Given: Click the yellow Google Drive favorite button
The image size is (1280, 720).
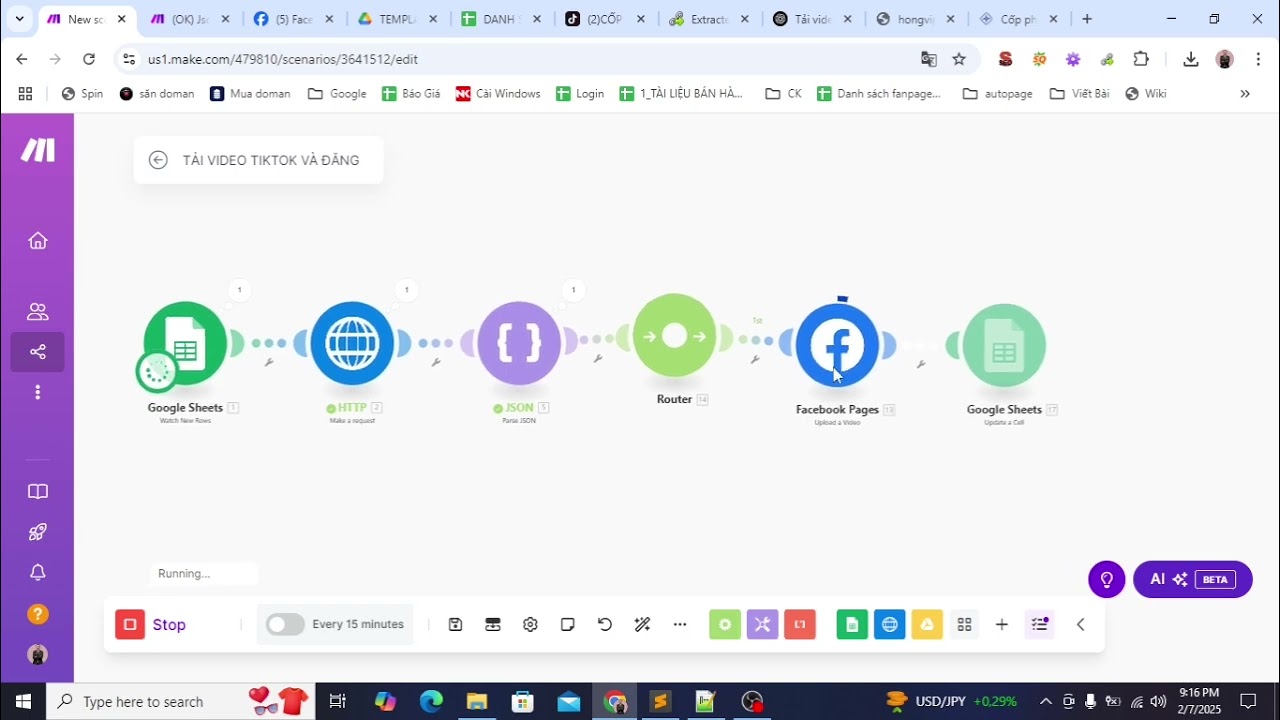Looking at the screenshot, I should pos(927,624).
